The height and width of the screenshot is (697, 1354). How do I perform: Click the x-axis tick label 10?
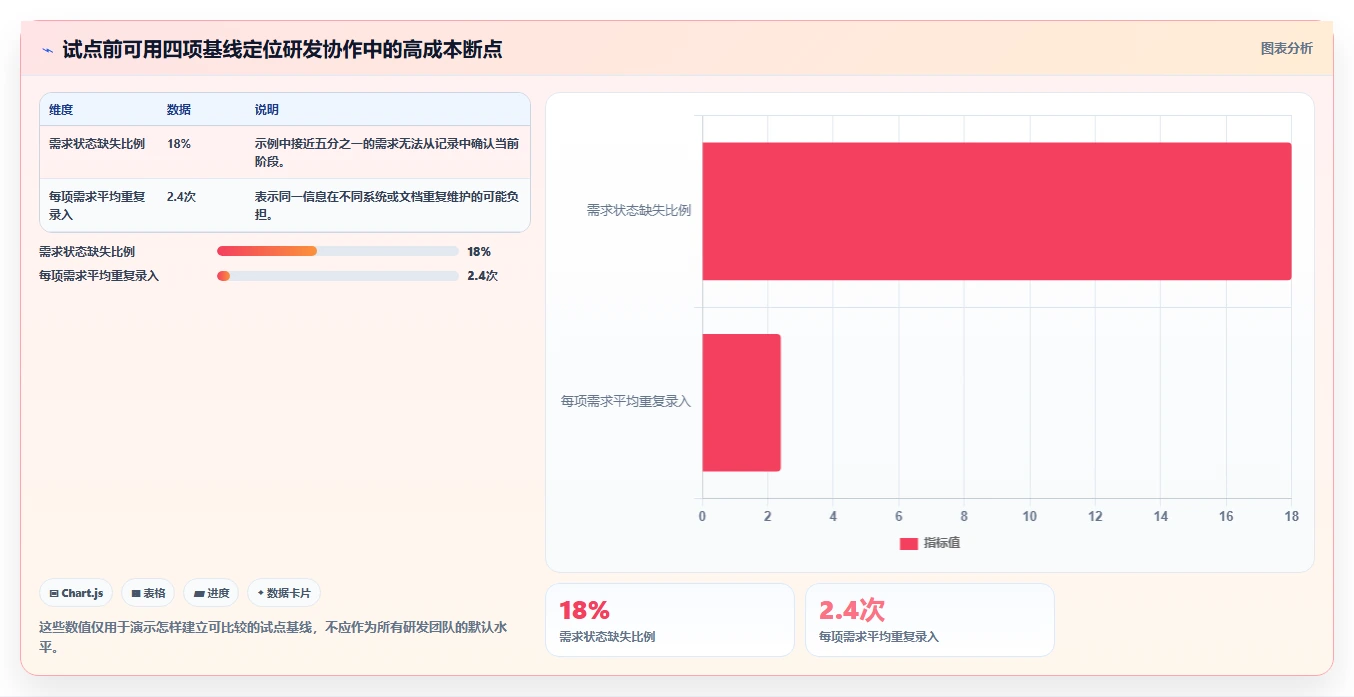1030,516
